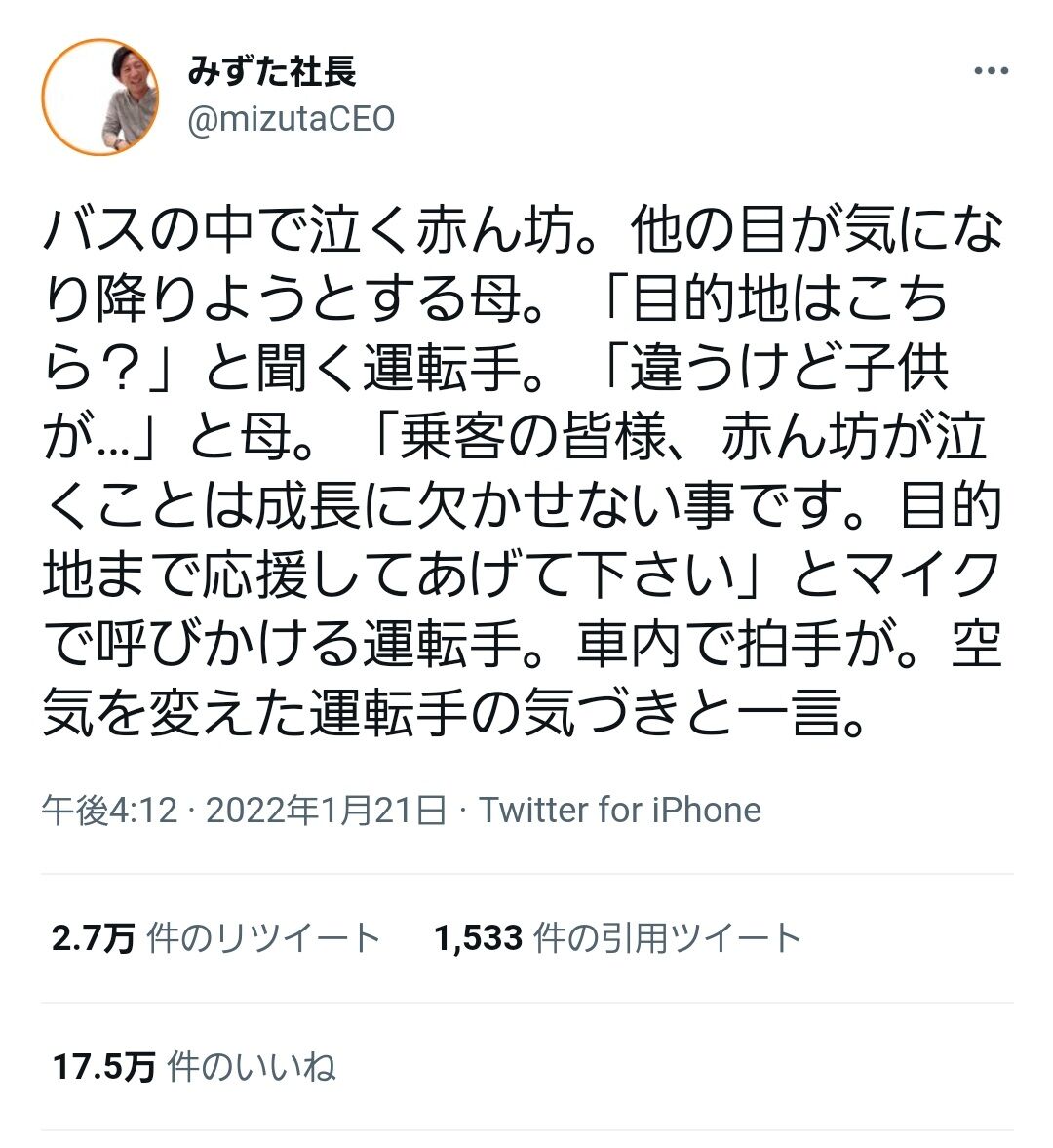Screen dimensions: 1053x1148
Task: Click the 2022年1月21日 date text
Action: click(326, 810)
